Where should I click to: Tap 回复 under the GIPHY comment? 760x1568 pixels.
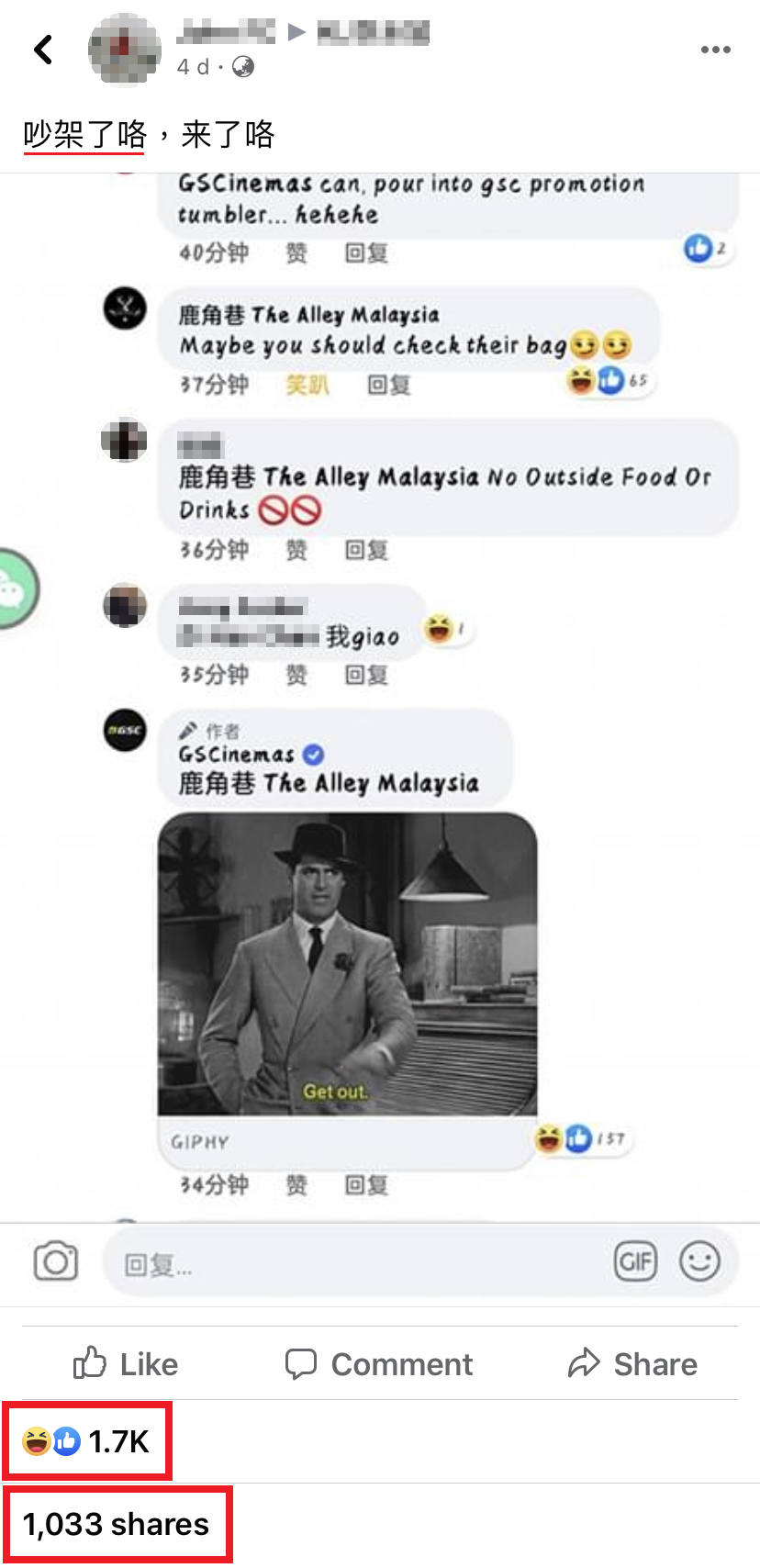(366, 1185)
